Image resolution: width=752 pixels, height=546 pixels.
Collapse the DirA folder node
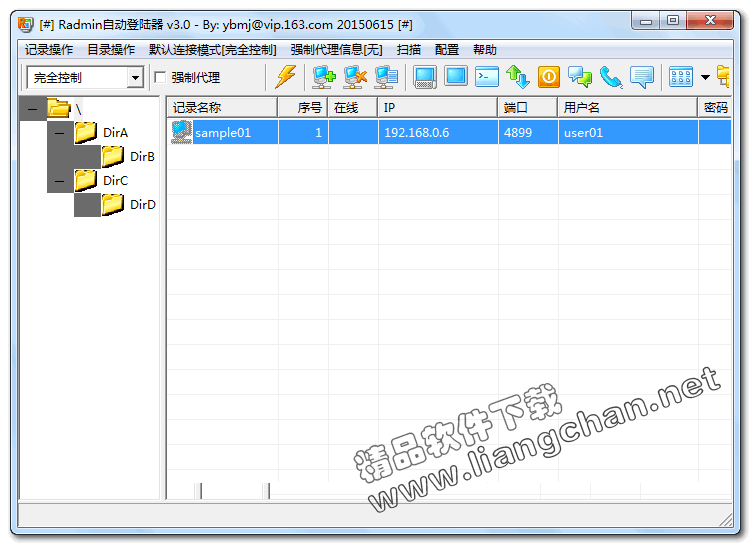pos(59,133)
